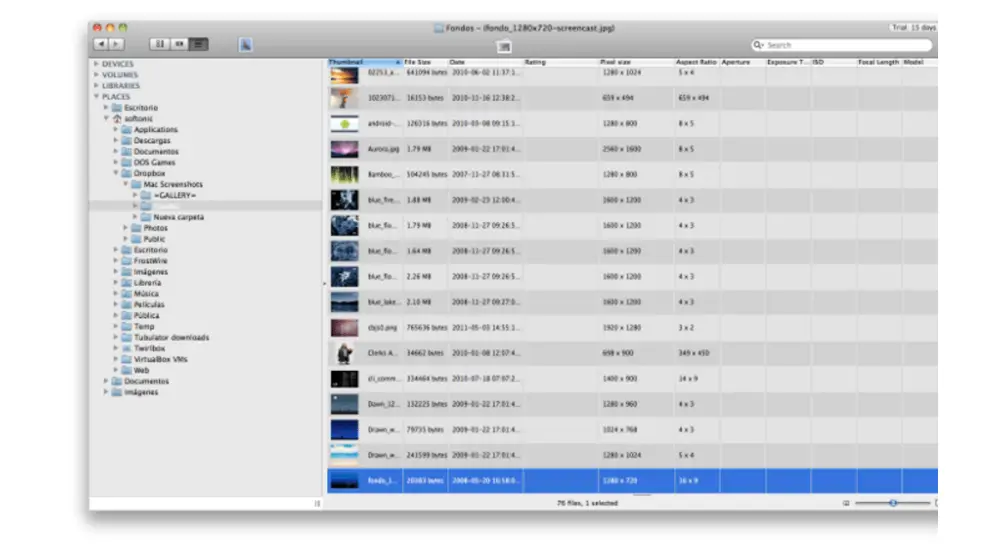The image size is (1000, 550).
Task: Open the softonic home folder
Action: (138, 118)
